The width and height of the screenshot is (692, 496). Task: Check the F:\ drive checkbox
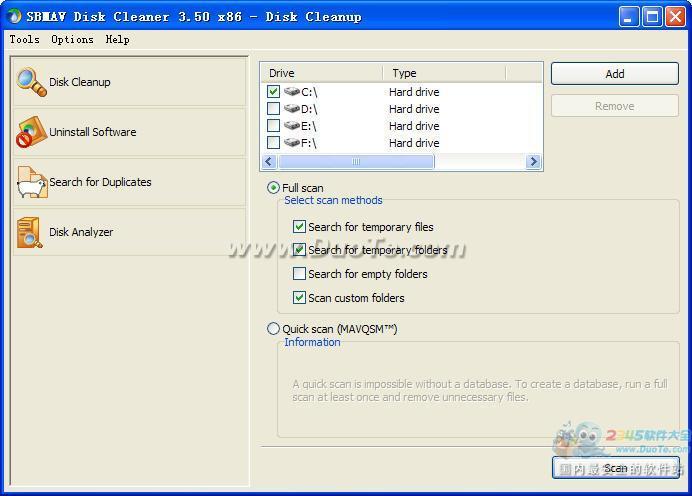[x=273, y=142]
